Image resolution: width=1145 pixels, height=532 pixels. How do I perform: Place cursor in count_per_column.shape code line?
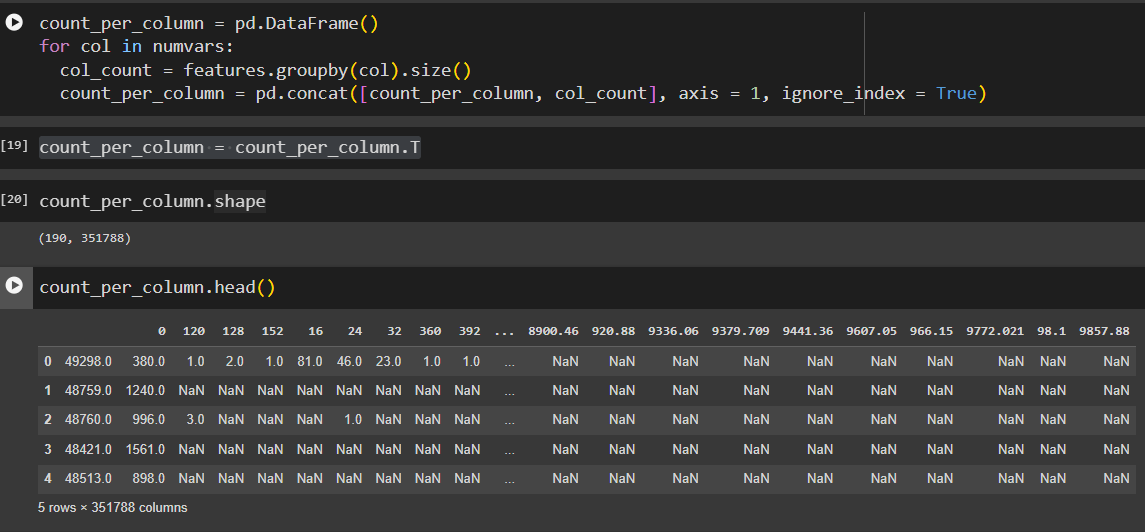tap(153, 201)
